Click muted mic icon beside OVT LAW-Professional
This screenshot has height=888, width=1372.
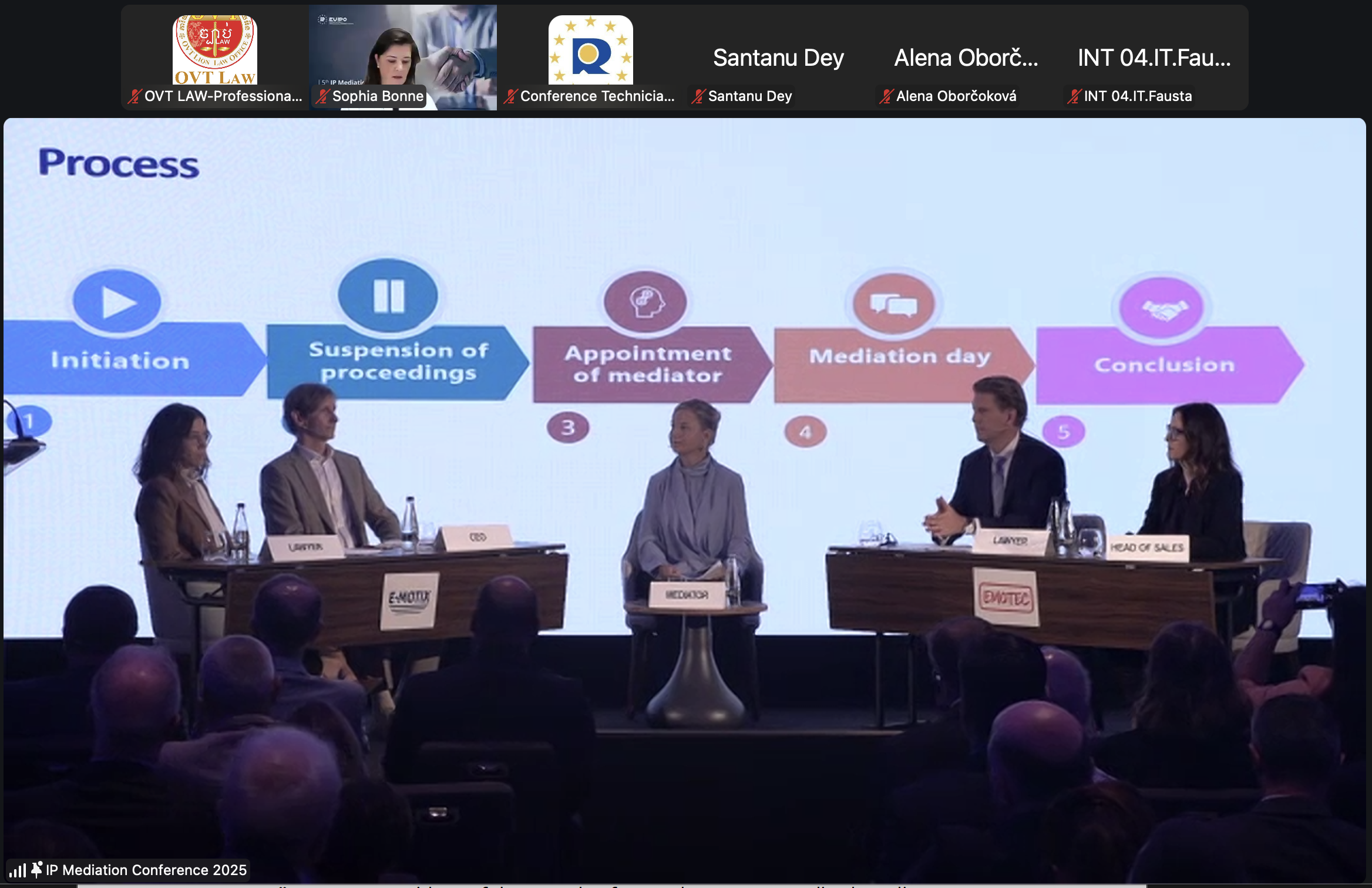tap(134, 96)
